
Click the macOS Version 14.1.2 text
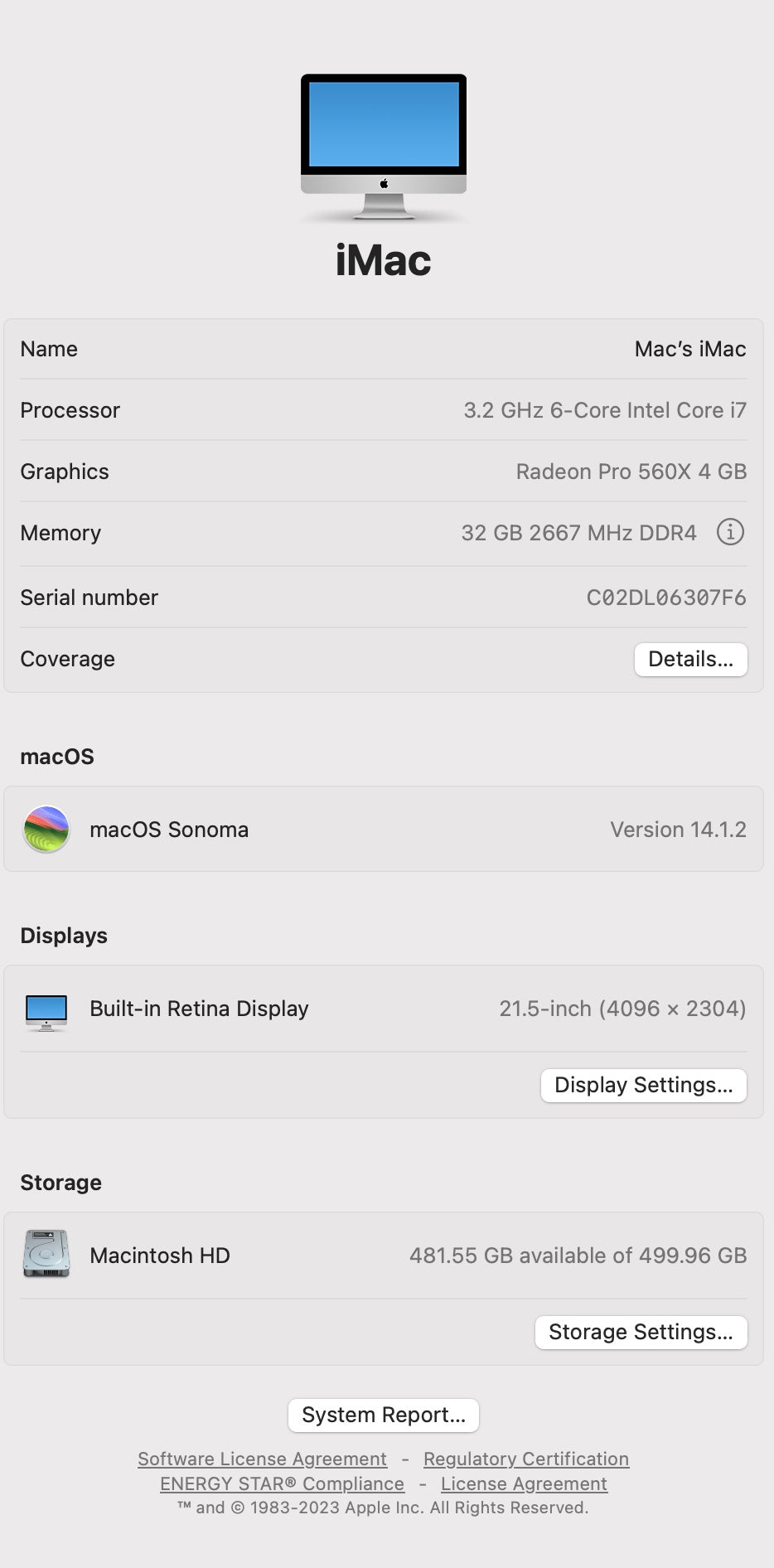pyautogui.click(x=676, y=830)
